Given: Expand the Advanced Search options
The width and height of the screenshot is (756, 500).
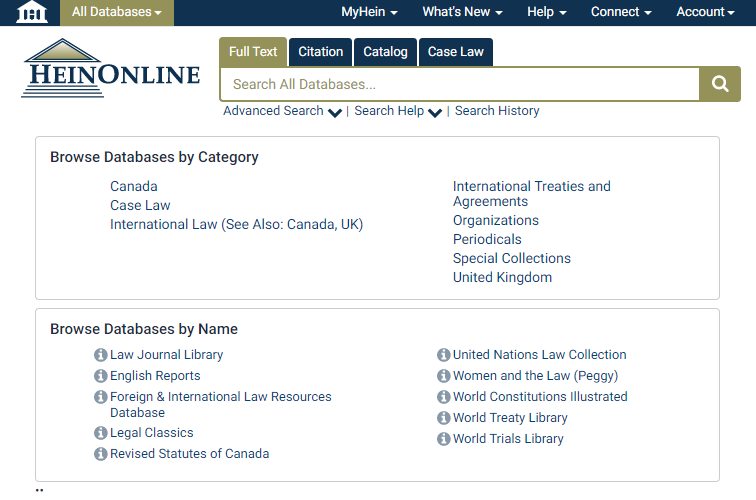Looking at the screenshot, I should [x=282, y=111].
